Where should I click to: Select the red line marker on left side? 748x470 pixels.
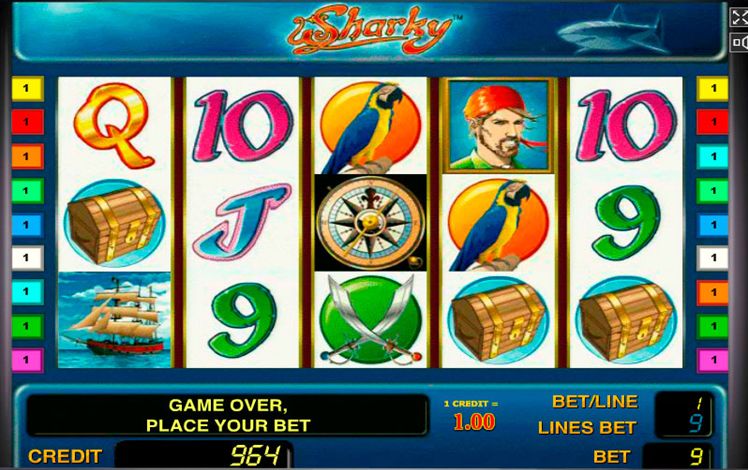27,122
